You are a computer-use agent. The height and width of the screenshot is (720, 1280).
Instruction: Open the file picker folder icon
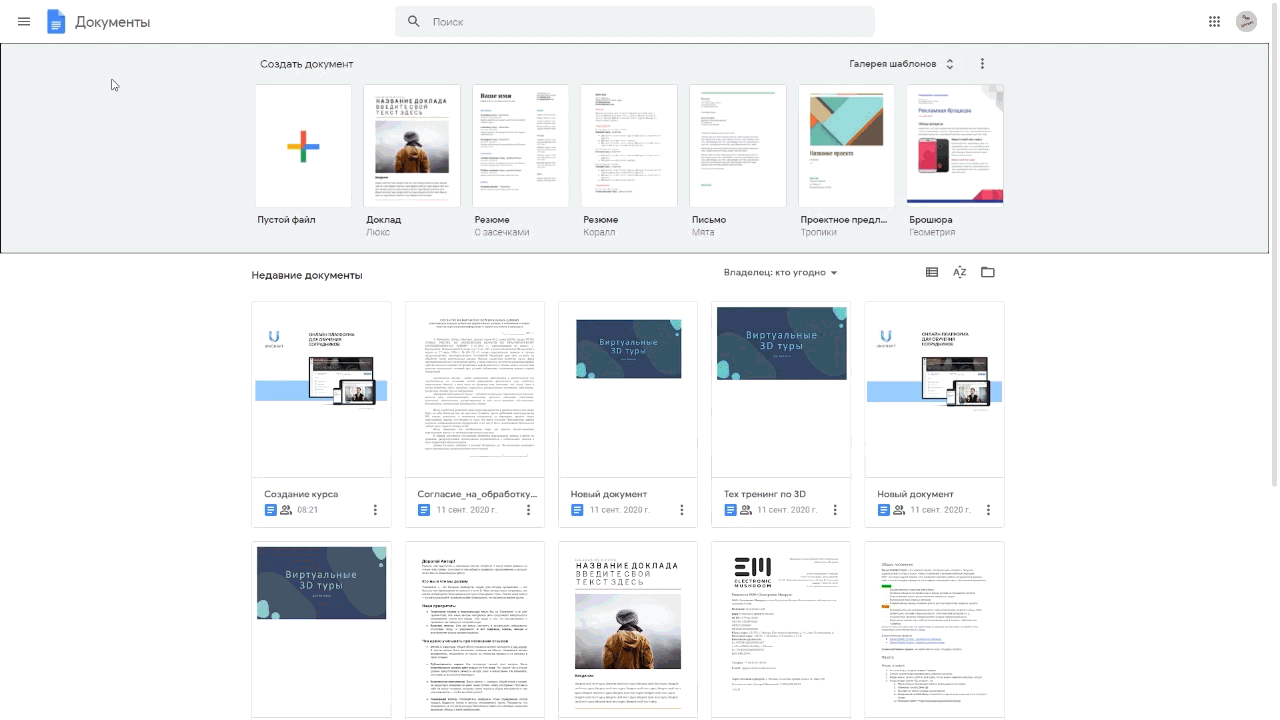(988, 272)
